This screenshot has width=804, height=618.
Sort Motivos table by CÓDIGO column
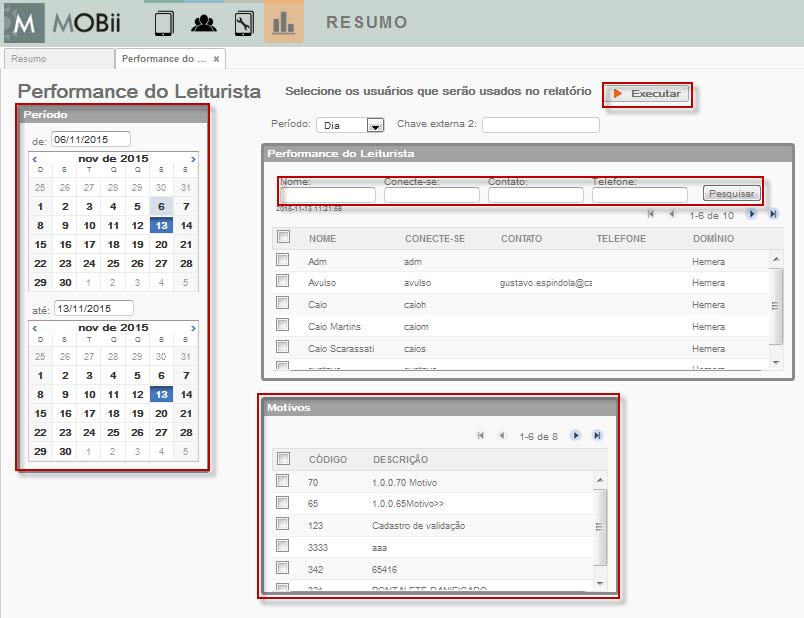pos(328,460)
